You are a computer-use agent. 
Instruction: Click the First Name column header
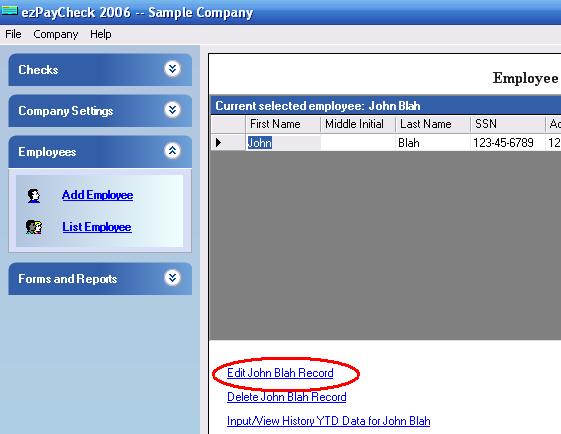point(283,124)
